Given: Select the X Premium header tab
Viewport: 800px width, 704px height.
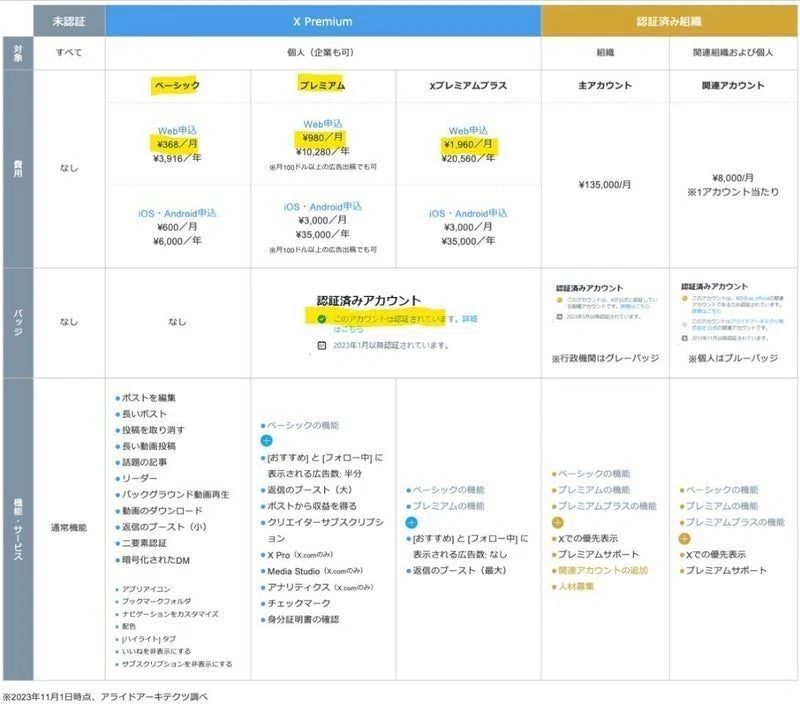Looking at the screenshot, I should pyautogui.click(x=323, y=21).
